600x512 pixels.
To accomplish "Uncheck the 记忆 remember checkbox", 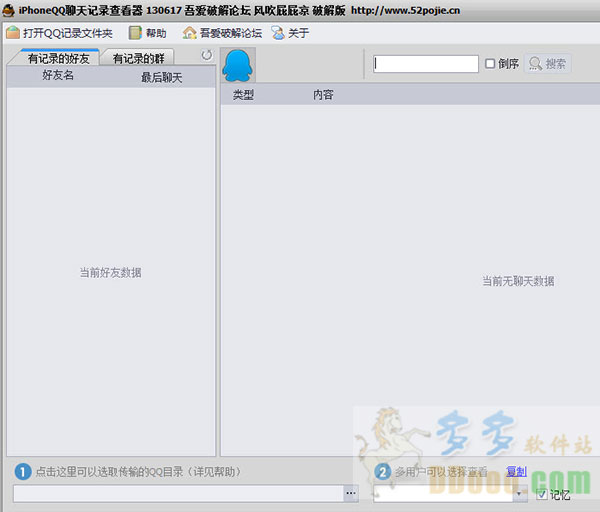I will tap(541, 494).
